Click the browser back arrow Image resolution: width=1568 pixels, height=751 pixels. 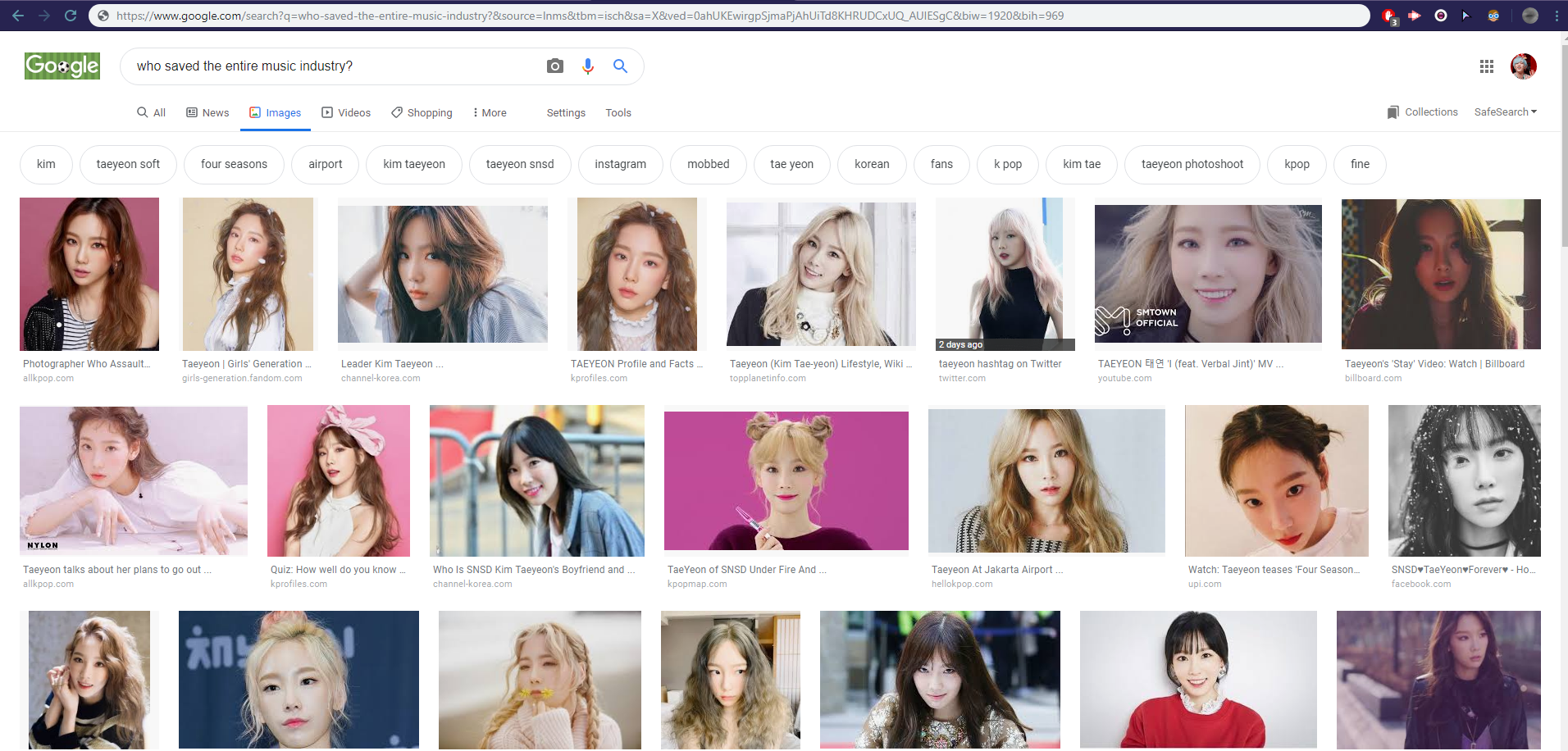[x=18, y=16]
